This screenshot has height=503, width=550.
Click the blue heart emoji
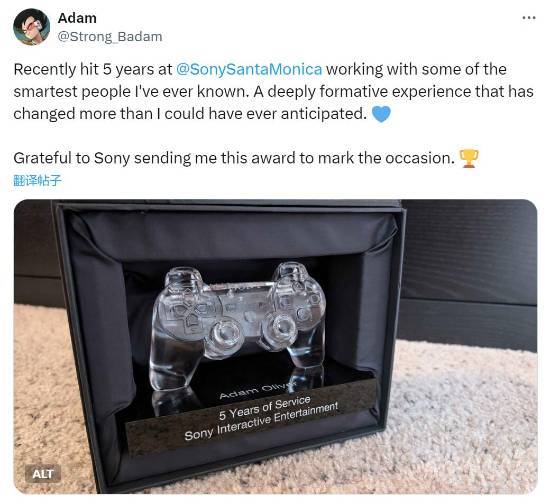pos(381,114)
